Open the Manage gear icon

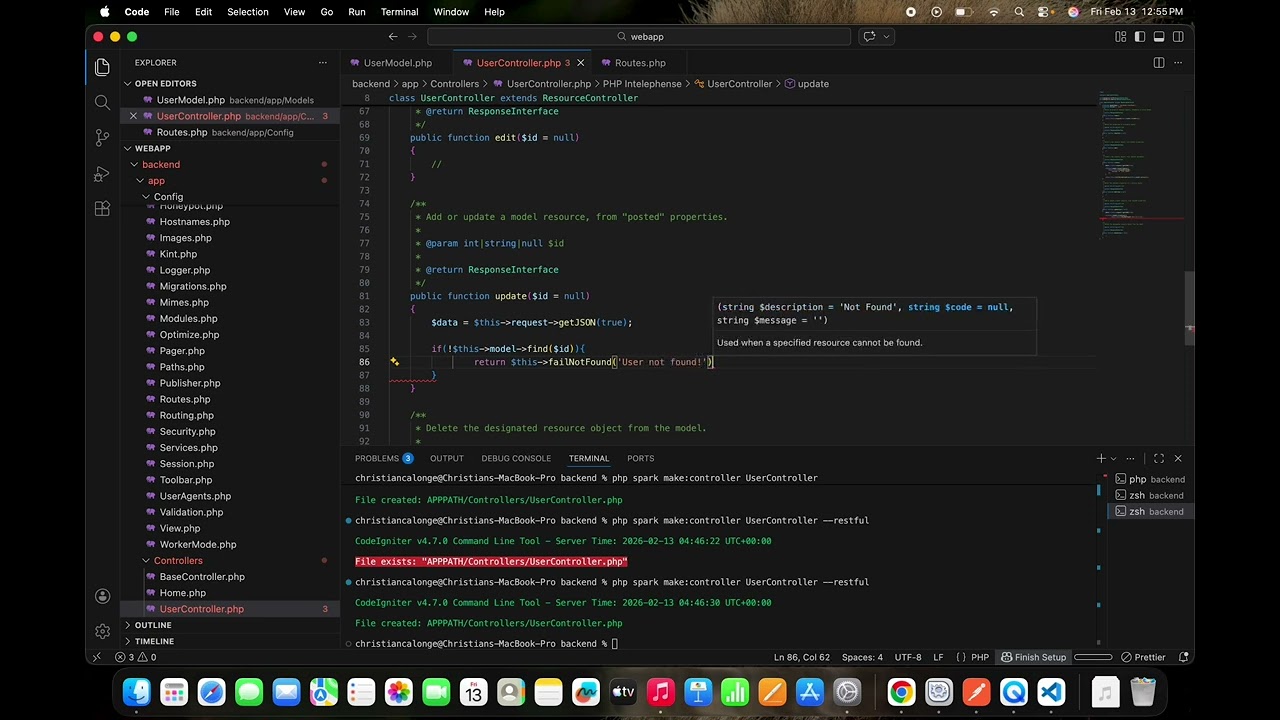tap(102, 631)
